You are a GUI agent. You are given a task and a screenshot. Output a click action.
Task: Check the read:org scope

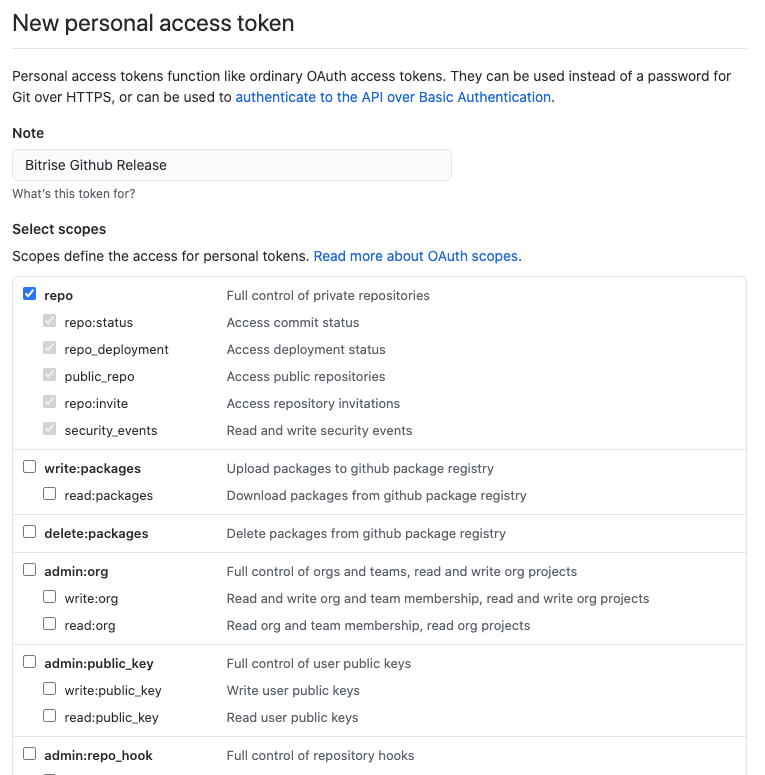pos(50,624)
